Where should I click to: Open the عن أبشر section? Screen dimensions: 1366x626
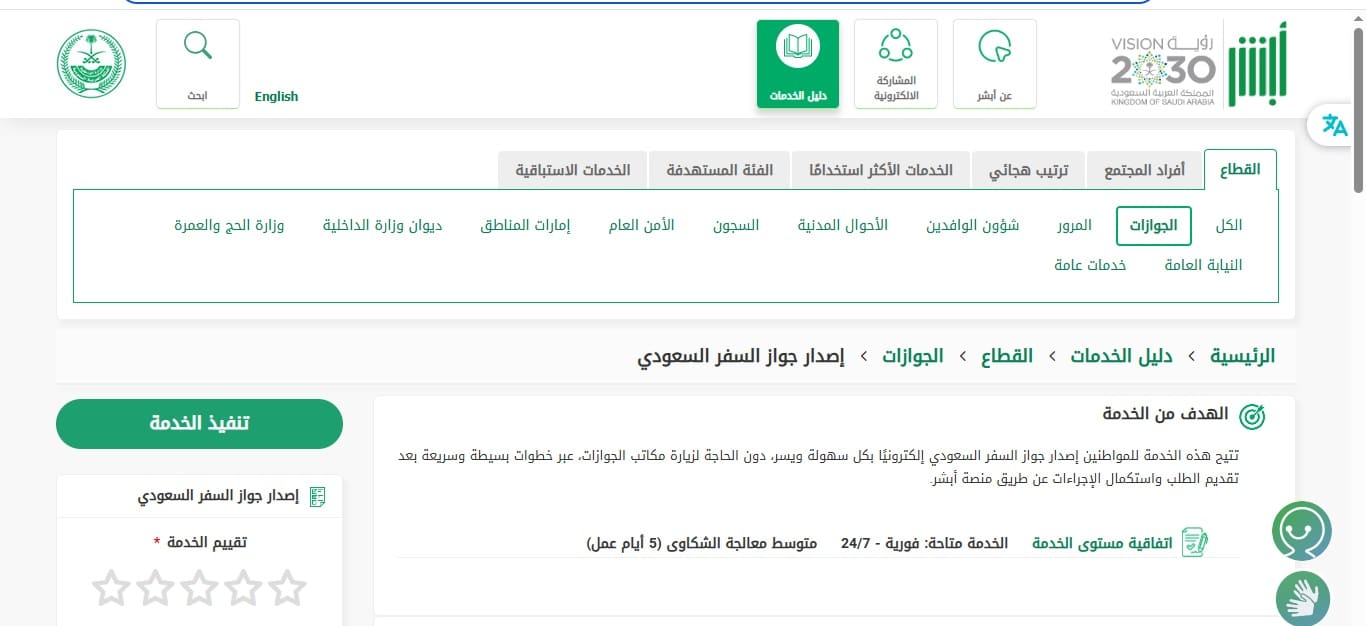[995, 64]
